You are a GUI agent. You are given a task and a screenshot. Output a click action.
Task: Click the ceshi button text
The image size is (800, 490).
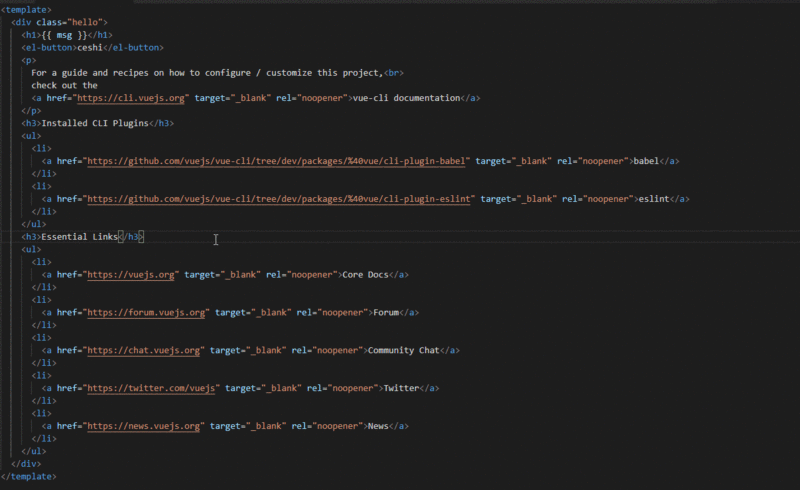pyautogui.click(x=90, y=47)
